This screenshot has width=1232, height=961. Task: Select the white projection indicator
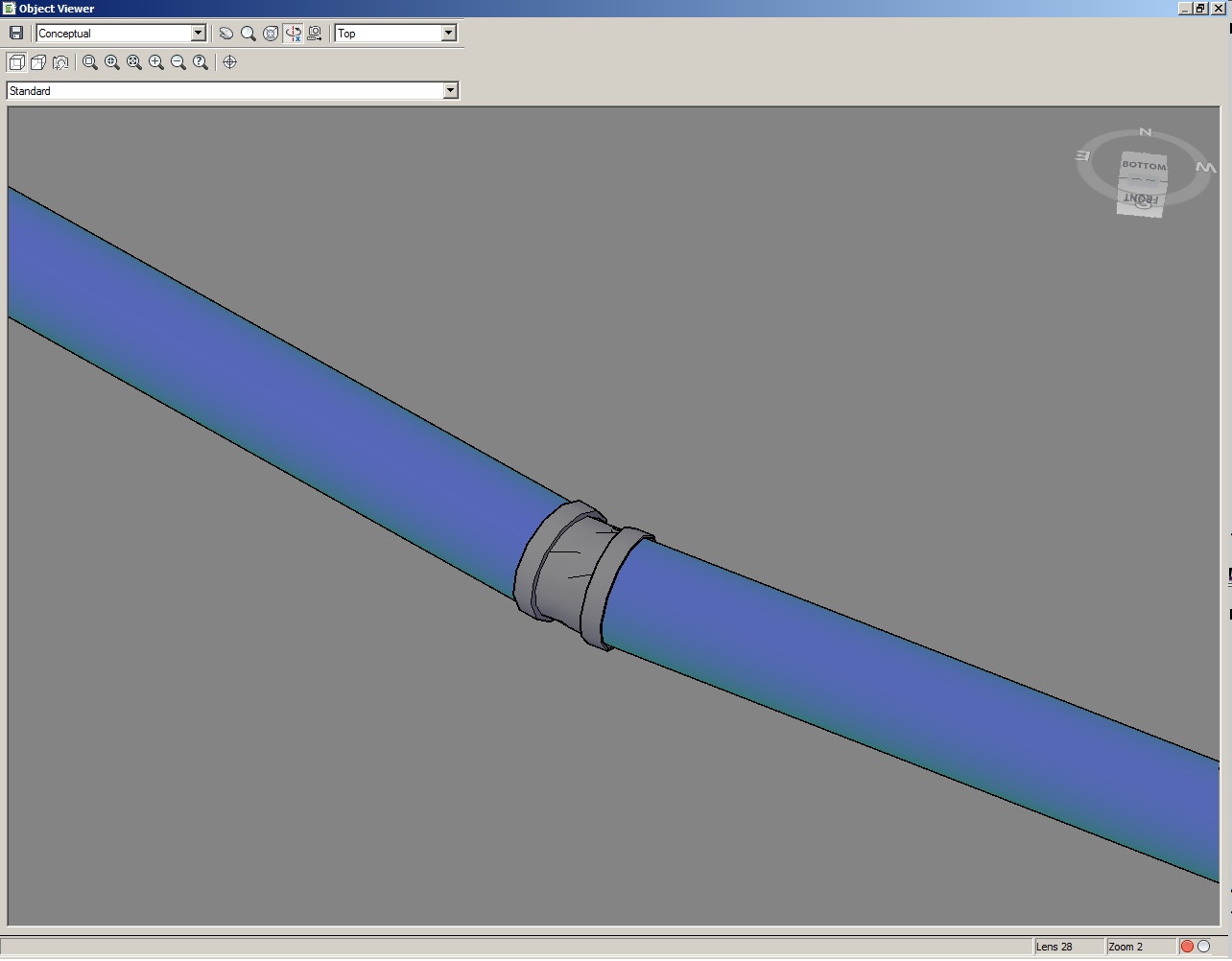point(1202,947)
